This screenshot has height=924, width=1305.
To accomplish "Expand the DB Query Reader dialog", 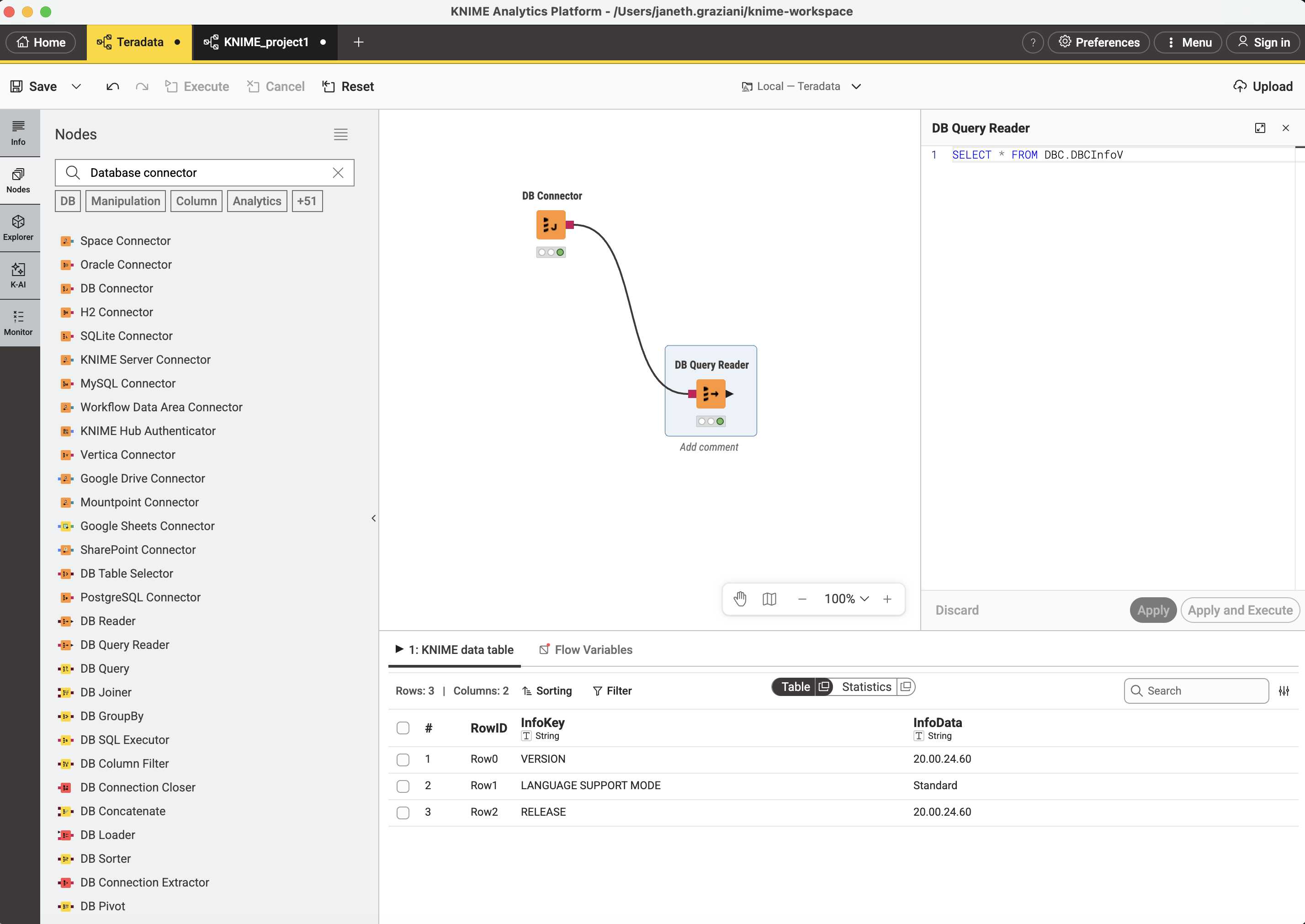I will click(x=1260, y=128).
